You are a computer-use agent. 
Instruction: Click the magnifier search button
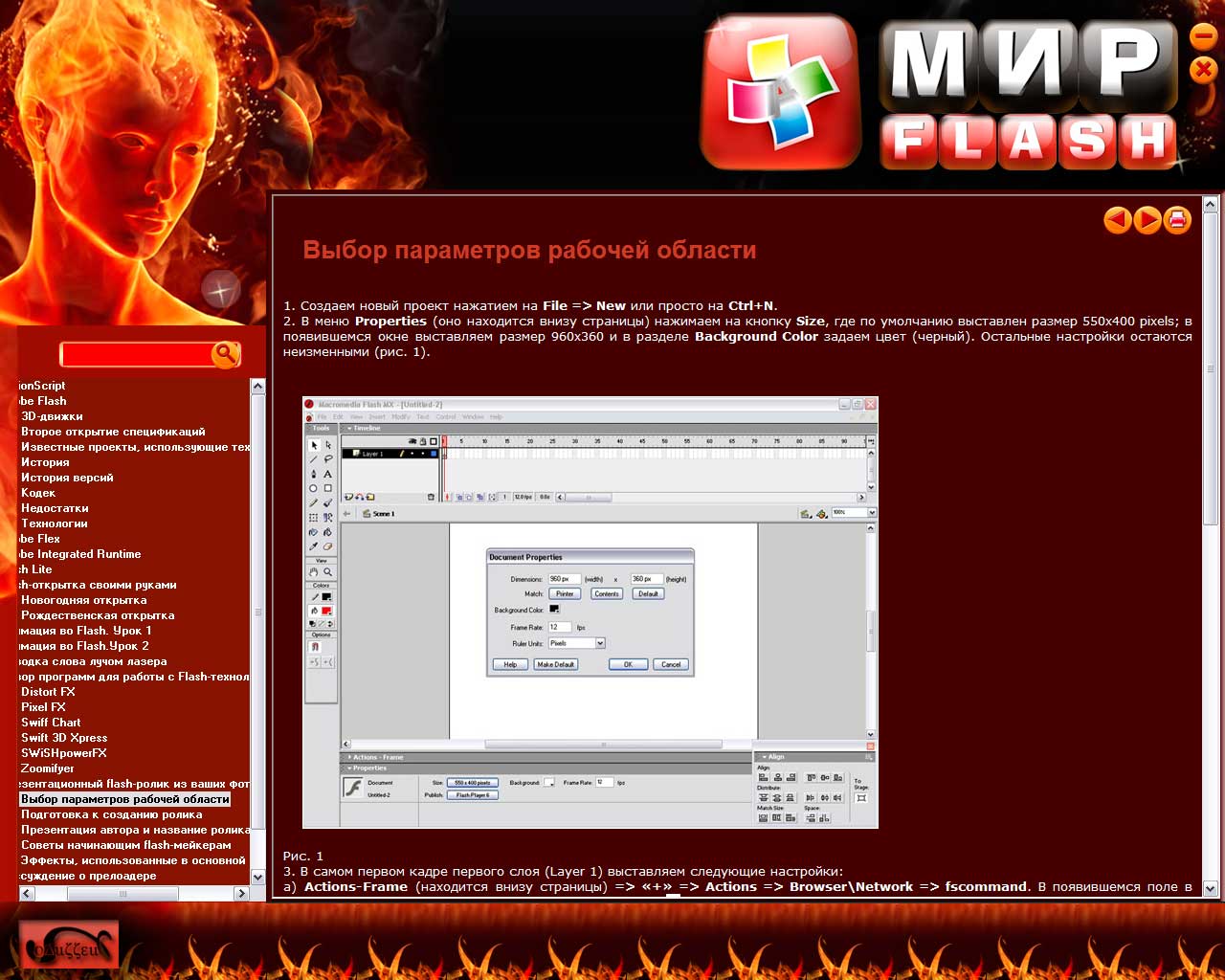pyautogui.click(x=225, y=354)
